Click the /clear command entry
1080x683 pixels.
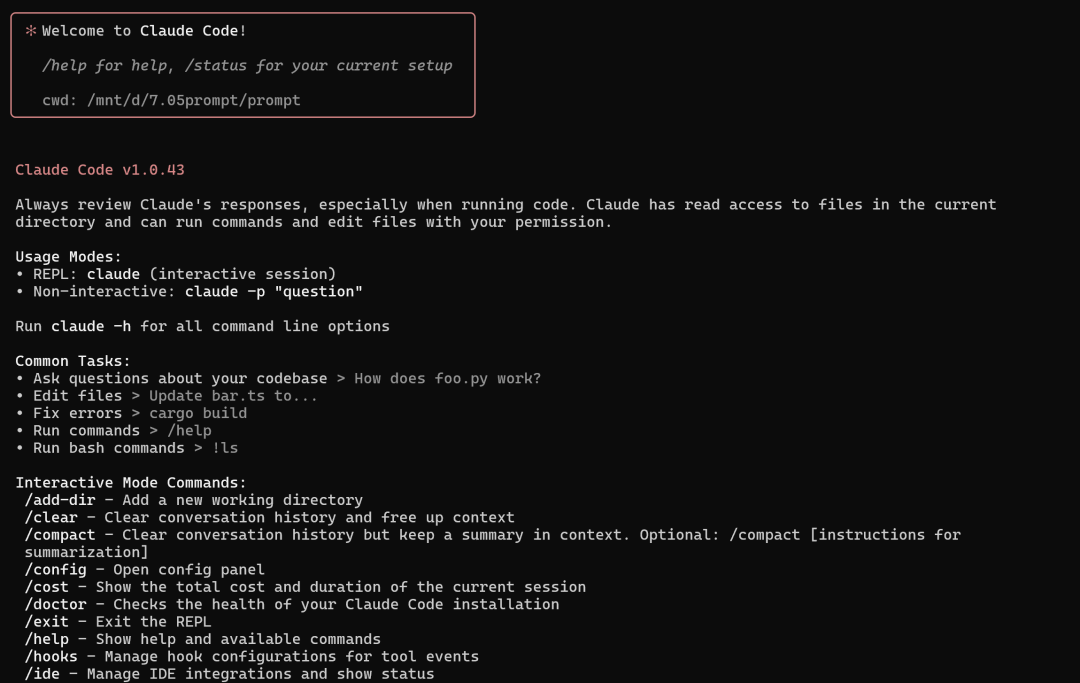(x=269, y=517)
